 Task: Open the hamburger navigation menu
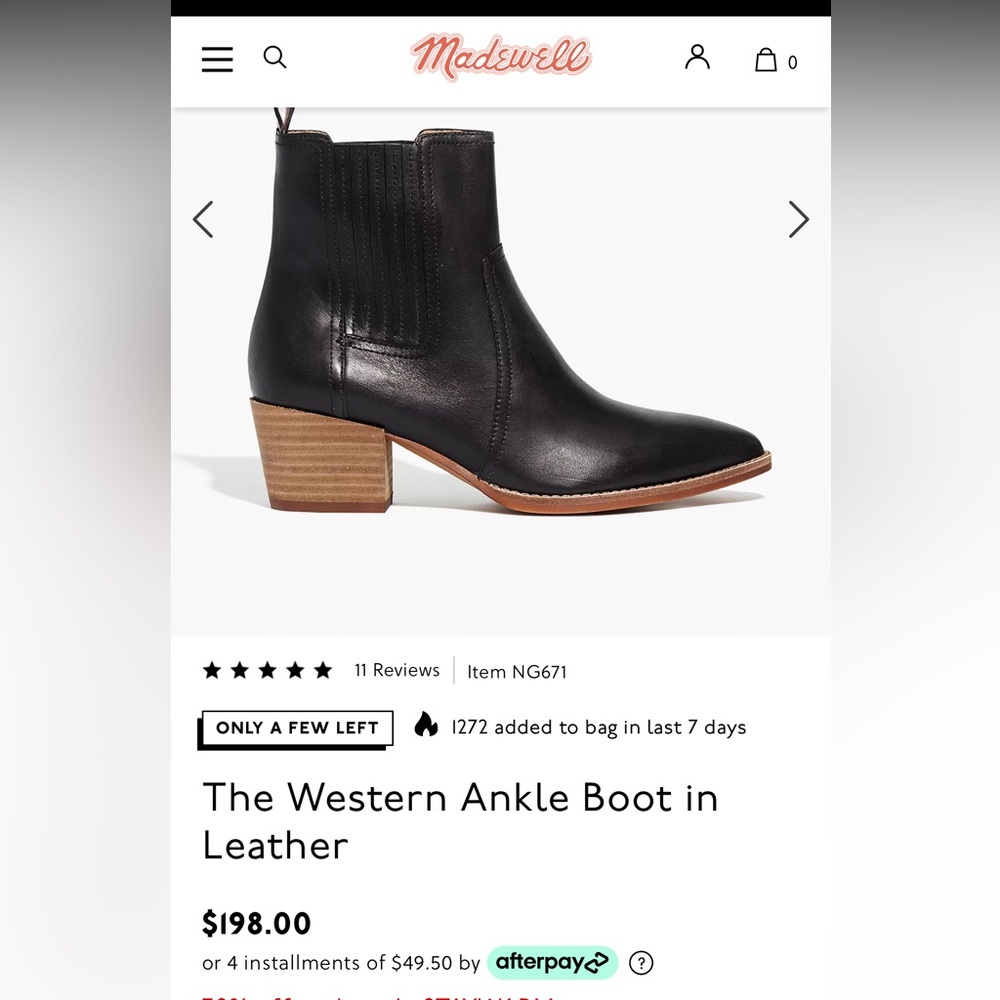tap(217, 60)
